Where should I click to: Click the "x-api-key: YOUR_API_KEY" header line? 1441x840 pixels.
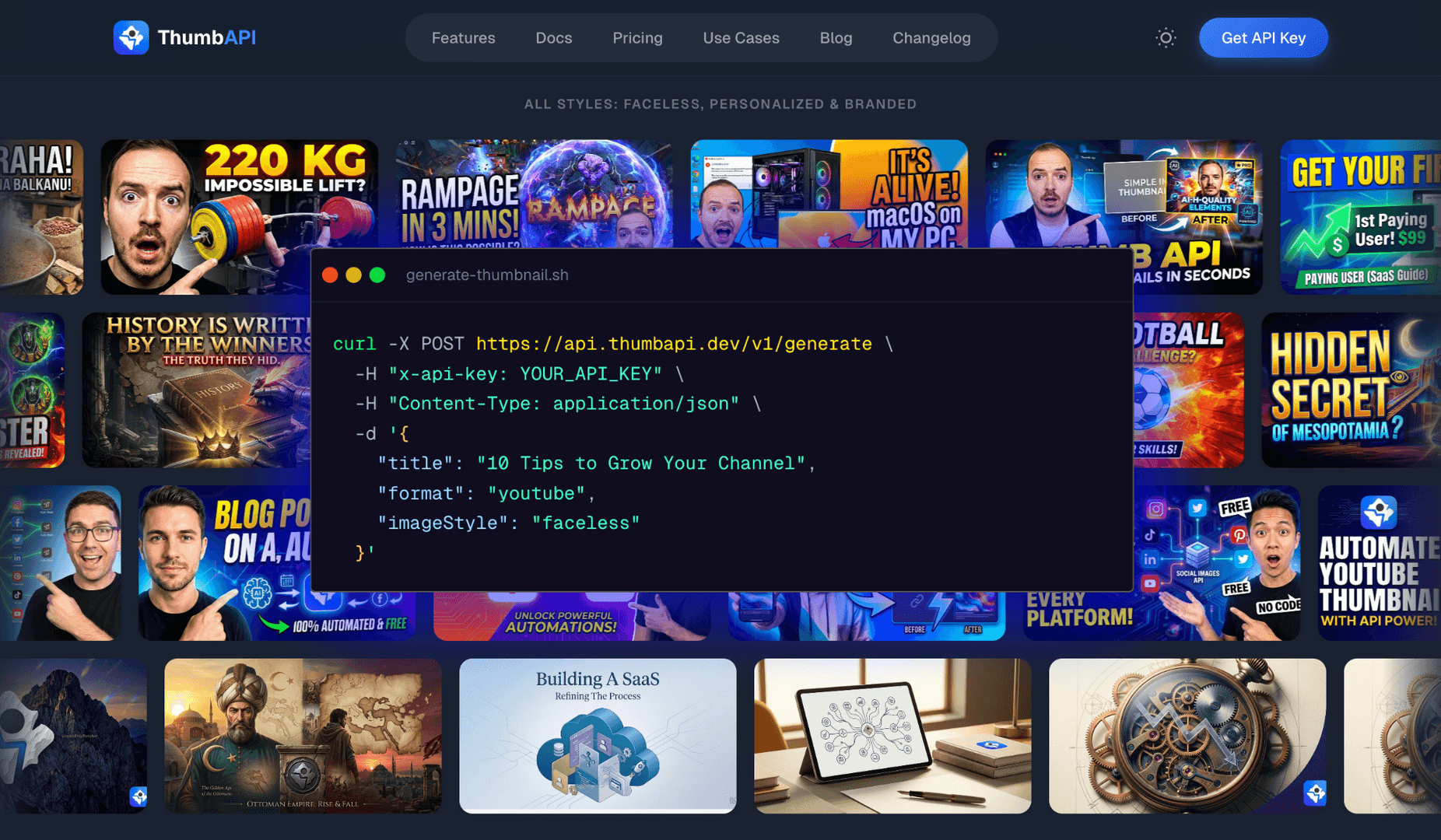pos(525,374)
